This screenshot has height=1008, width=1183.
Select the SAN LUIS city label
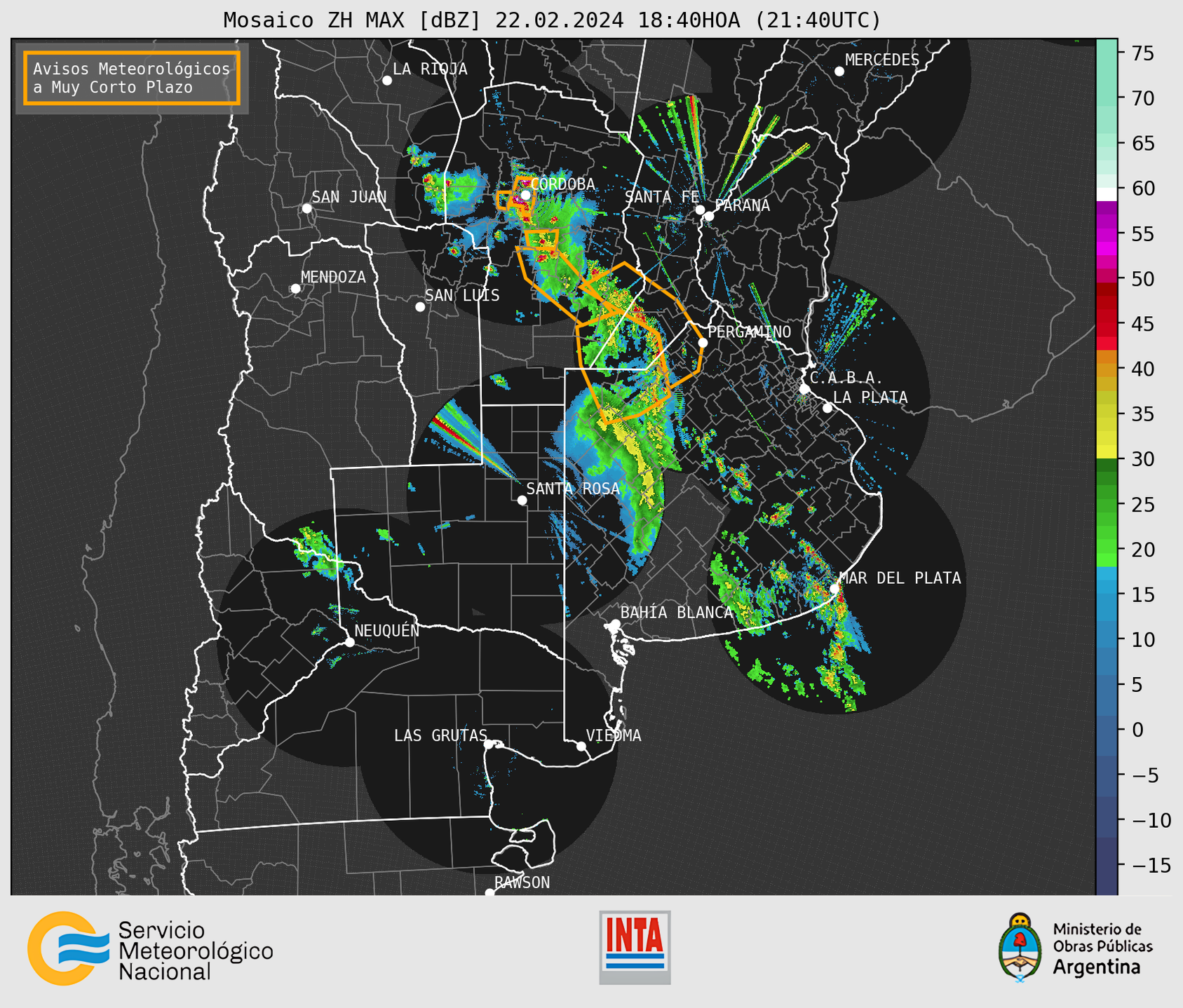coord(462,295)
